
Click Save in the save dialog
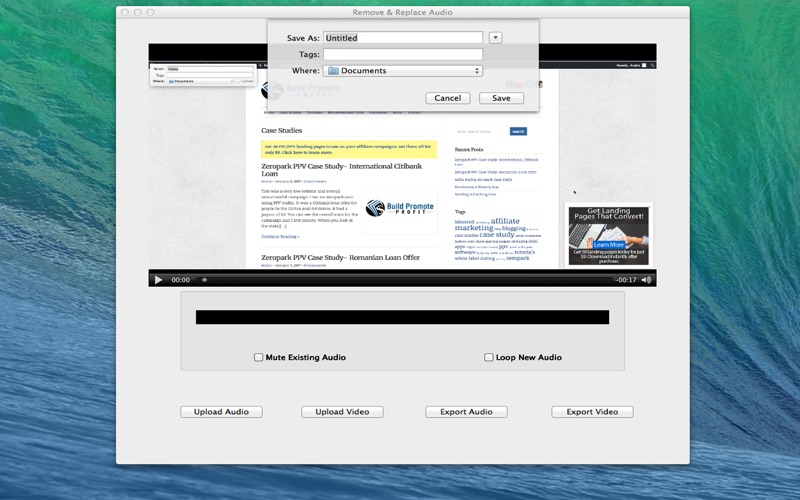pyautogui.click(x=501, y=98)
